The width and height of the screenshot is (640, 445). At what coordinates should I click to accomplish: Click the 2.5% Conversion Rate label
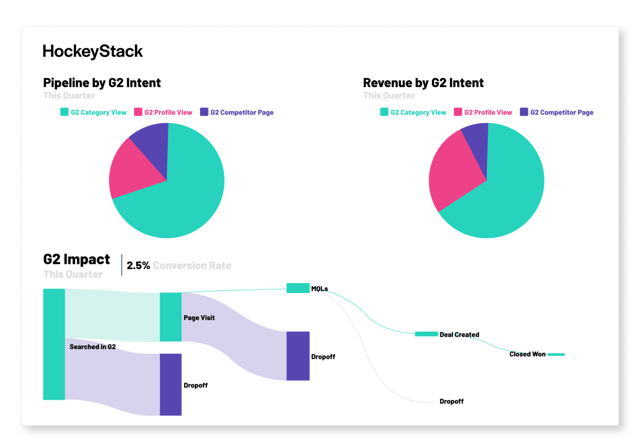point(179,265)
